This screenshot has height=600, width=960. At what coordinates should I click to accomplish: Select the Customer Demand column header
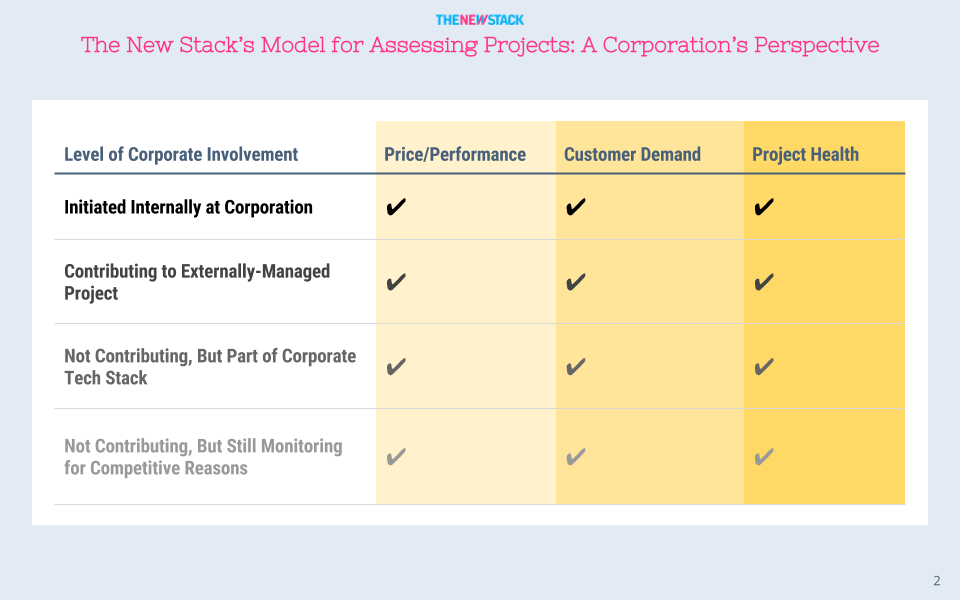click(x=632, y=154)
